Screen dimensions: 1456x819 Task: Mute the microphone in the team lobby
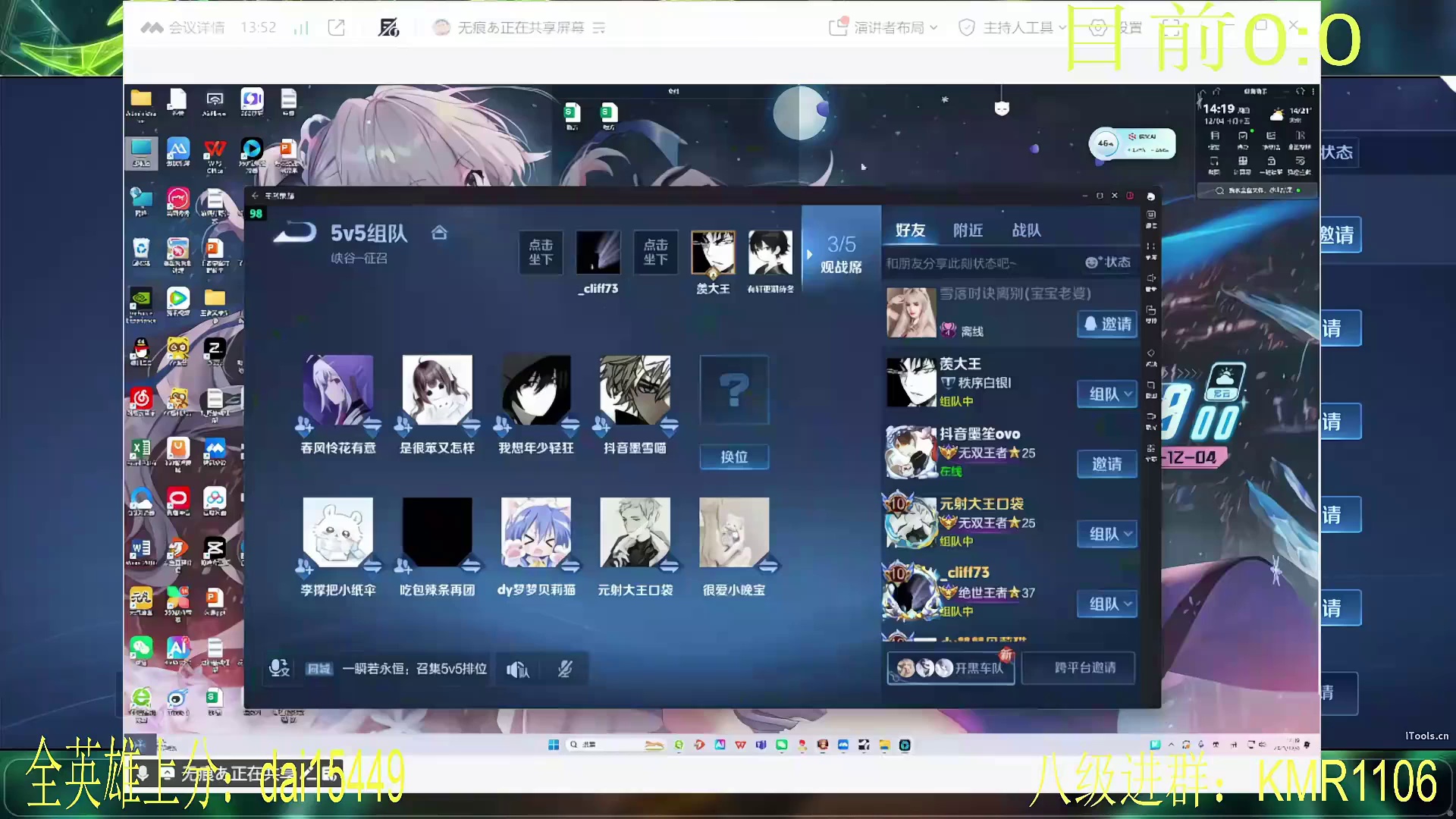565,668
